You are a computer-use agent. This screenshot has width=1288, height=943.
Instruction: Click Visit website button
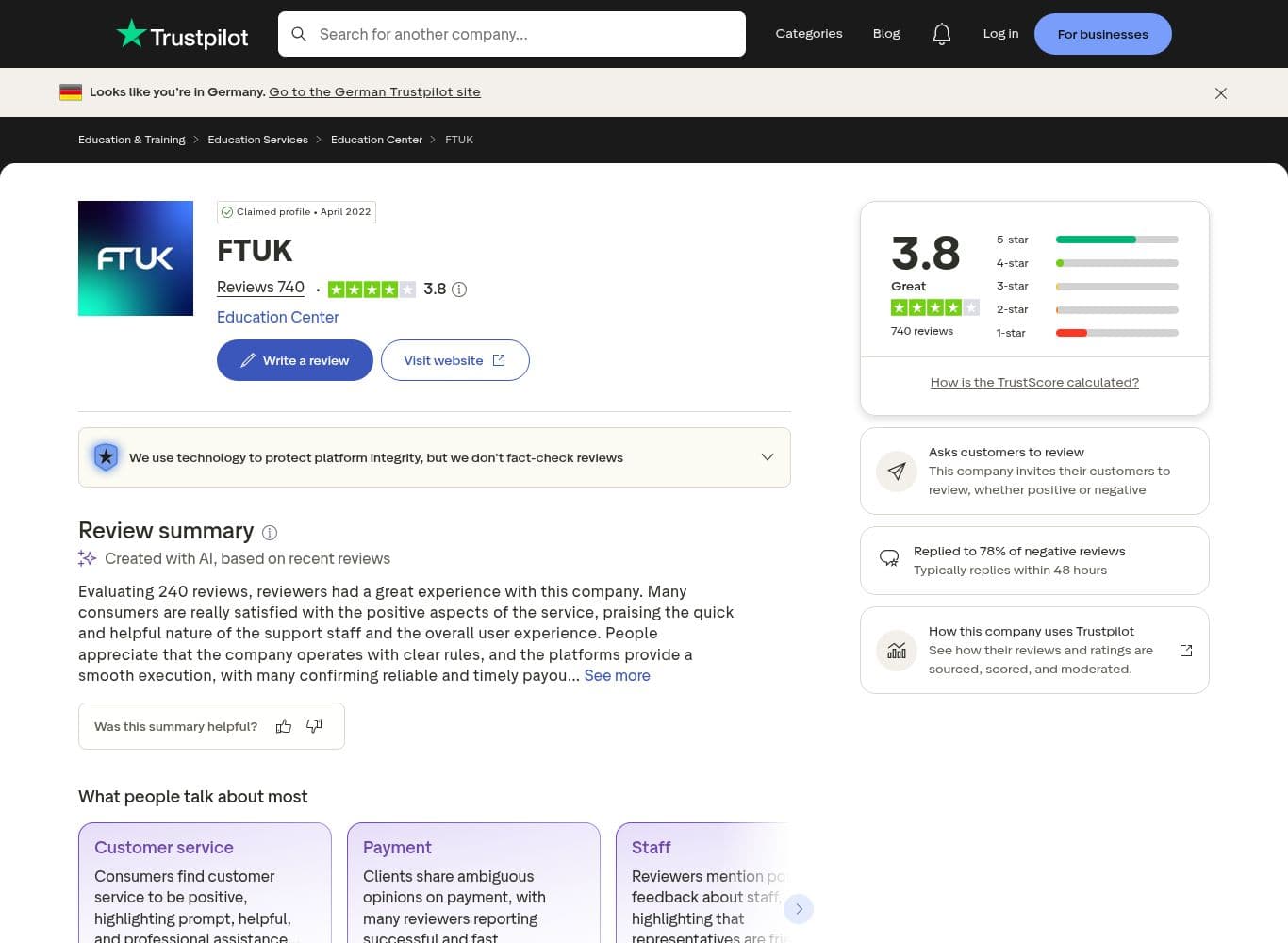(x=455, y=360)
